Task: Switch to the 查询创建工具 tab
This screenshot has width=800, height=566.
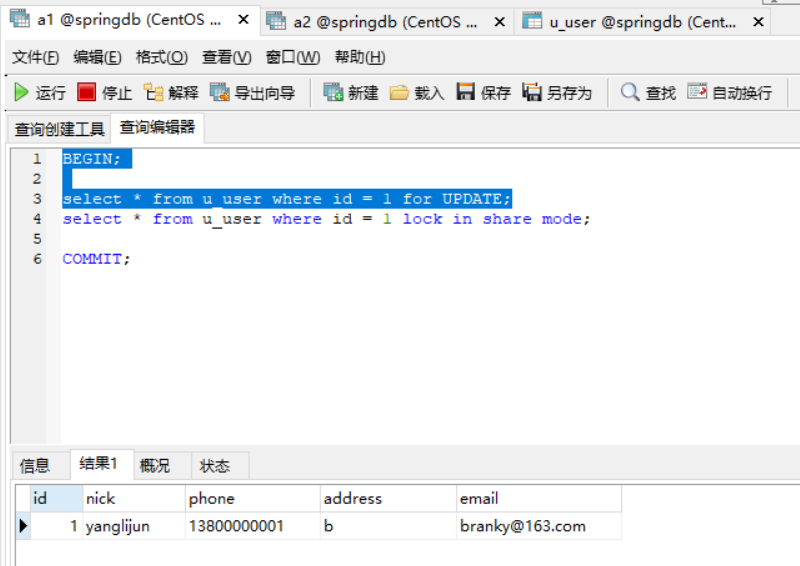Action: point(59,129)
